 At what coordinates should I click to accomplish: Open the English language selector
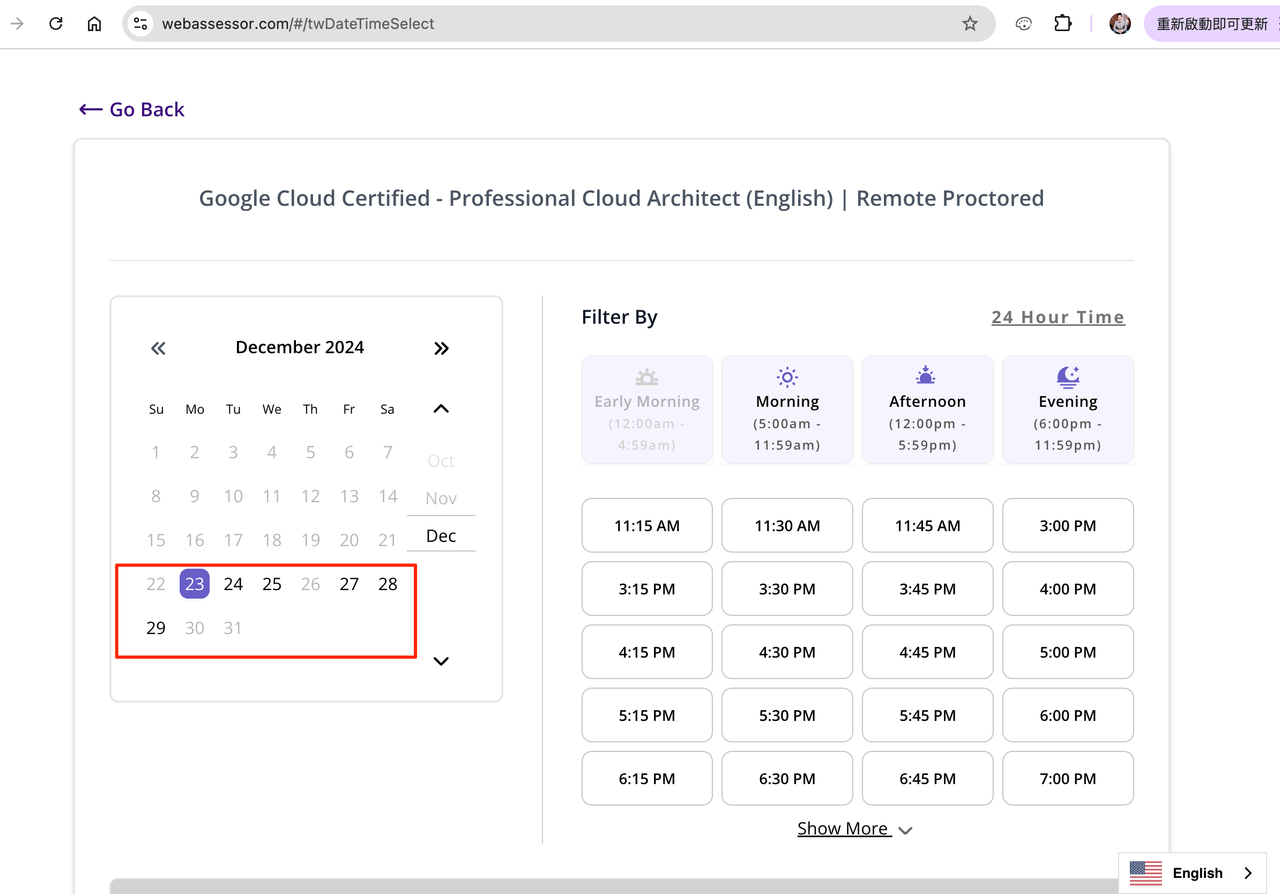tap(1192, 873)
